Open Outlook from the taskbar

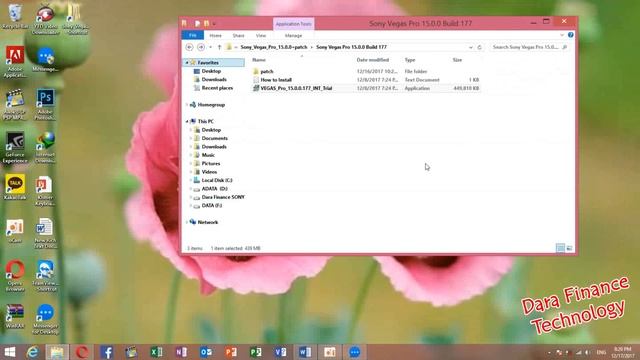206,352
